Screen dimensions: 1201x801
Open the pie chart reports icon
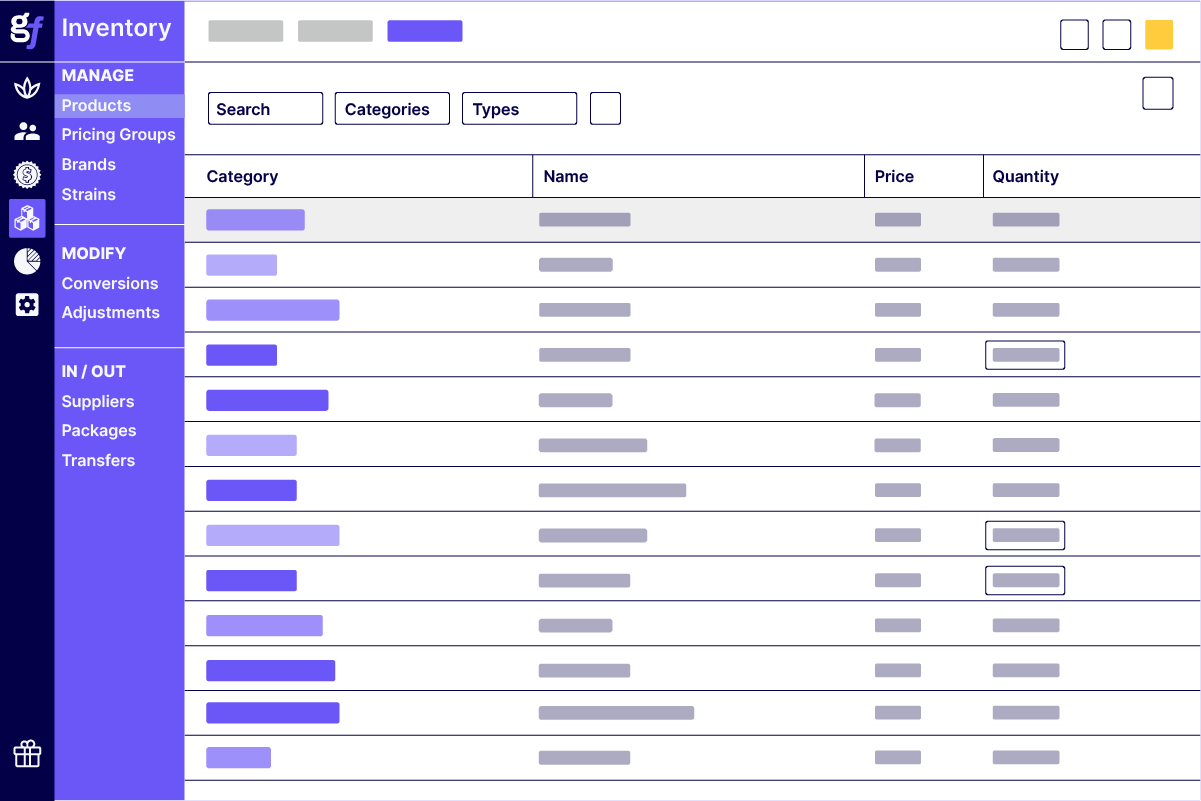[x=27, y=261]
